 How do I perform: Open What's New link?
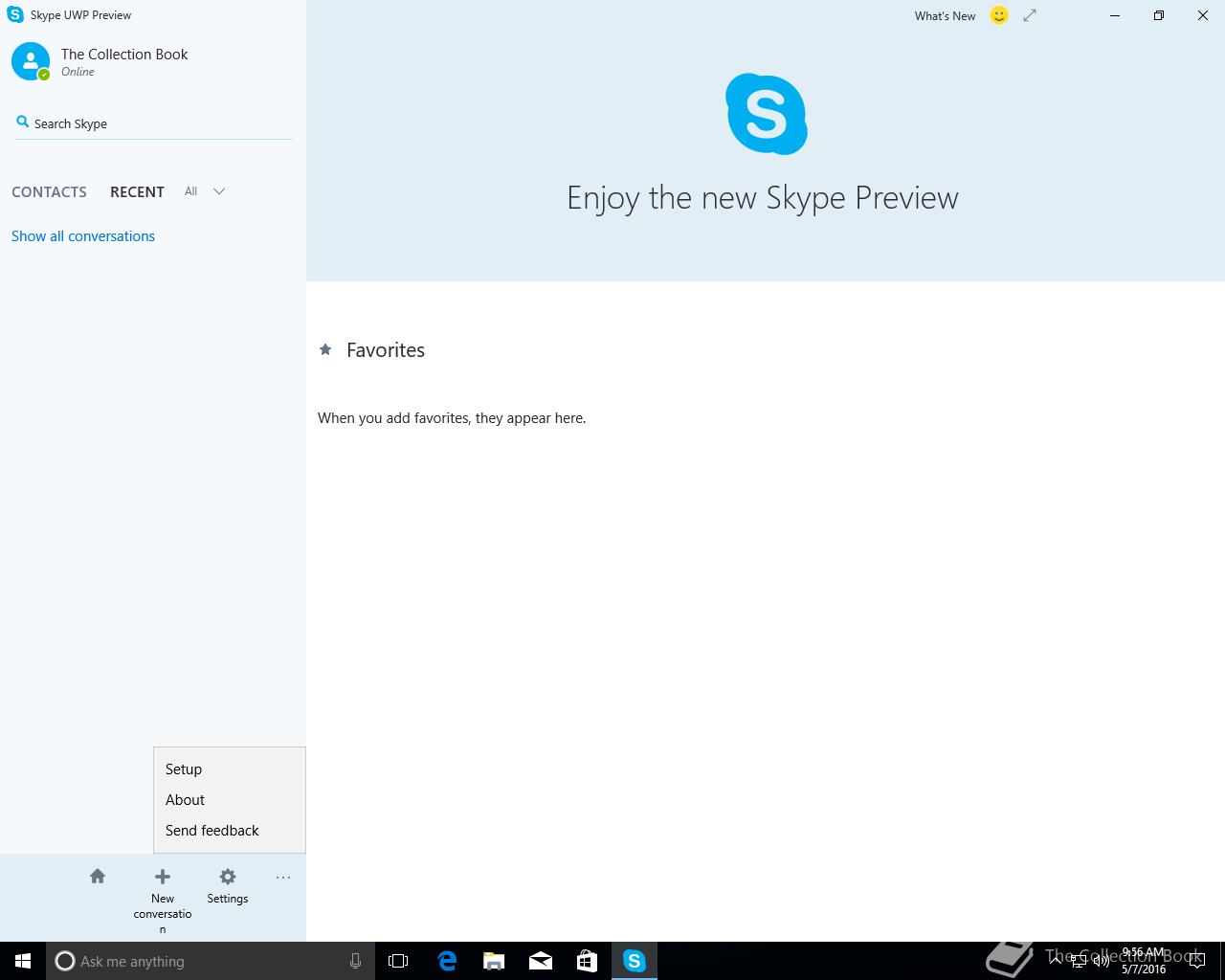click(x=945, y=16)
